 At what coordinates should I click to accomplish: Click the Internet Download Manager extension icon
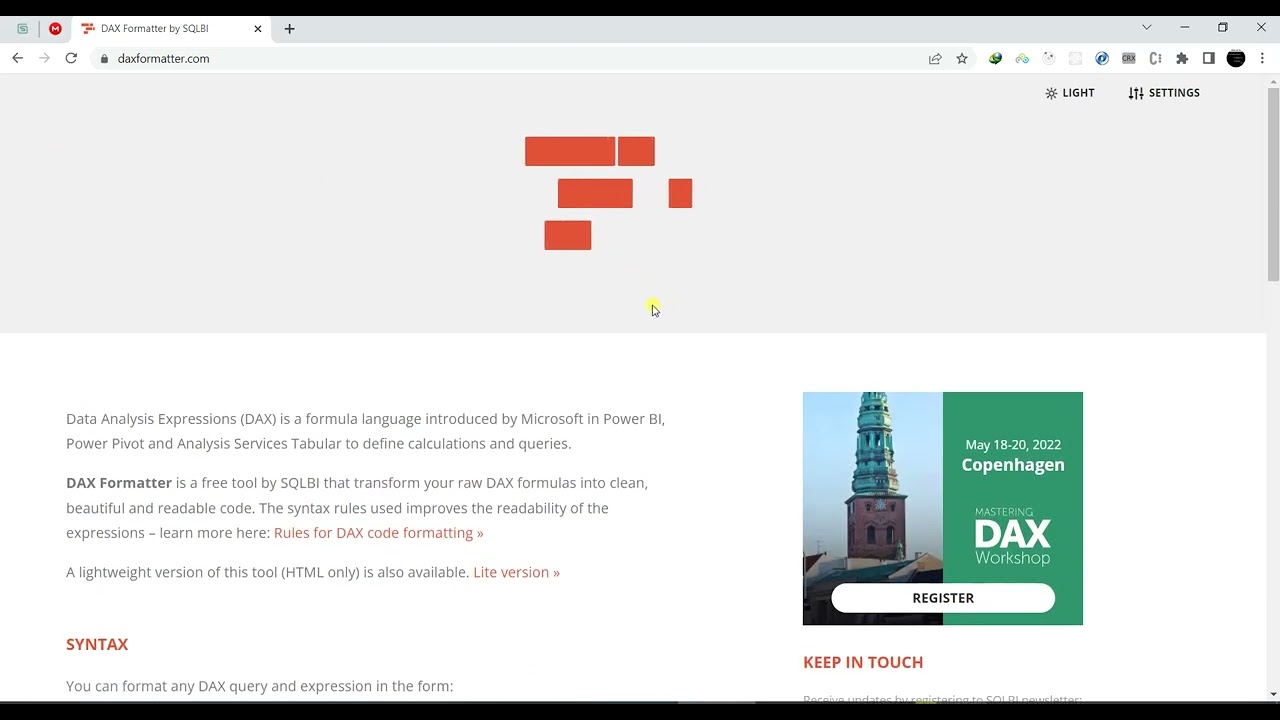[x=995, y=58]
